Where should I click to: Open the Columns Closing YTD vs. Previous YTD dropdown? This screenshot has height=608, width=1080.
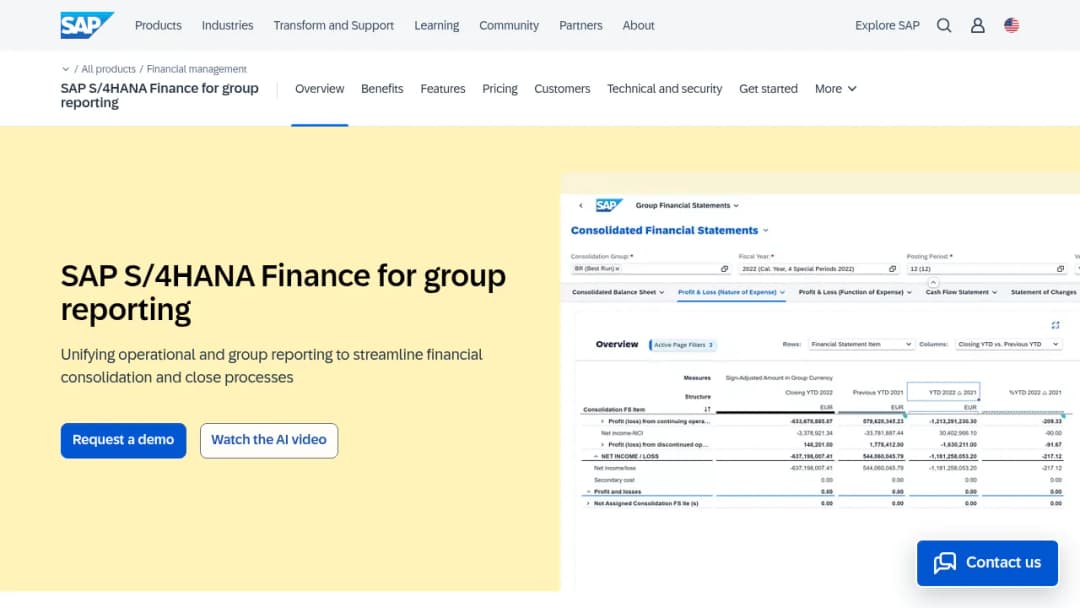(1008, 344)
